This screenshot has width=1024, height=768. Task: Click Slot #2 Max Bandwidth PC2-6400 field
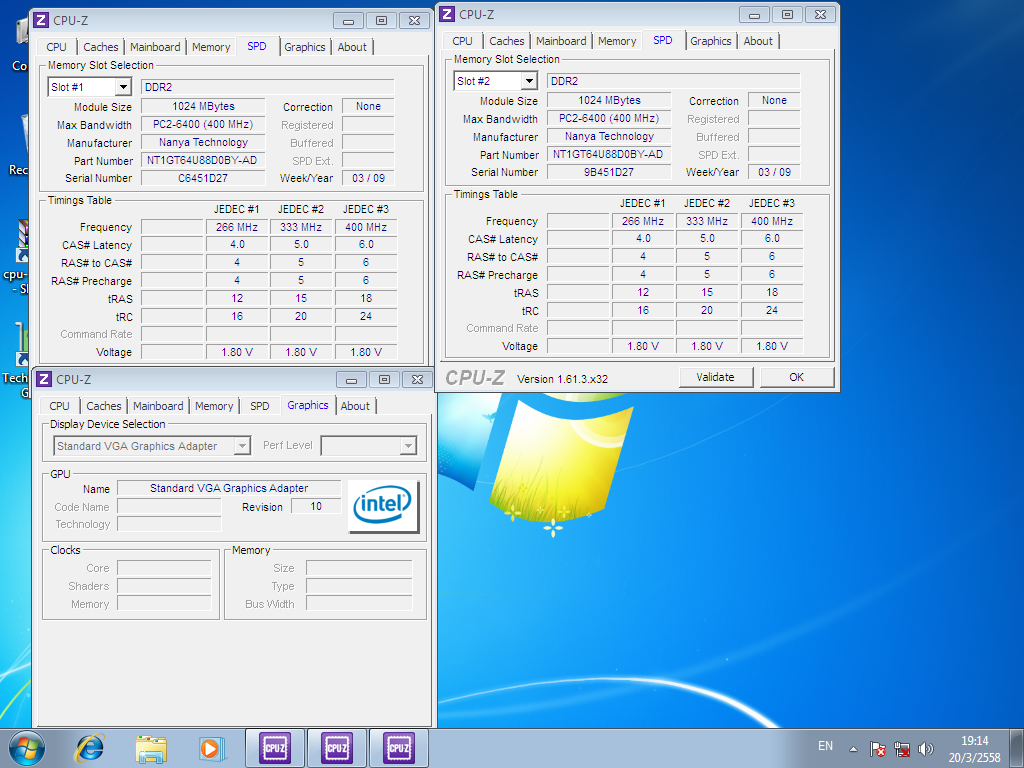click(x=609, y=119)
